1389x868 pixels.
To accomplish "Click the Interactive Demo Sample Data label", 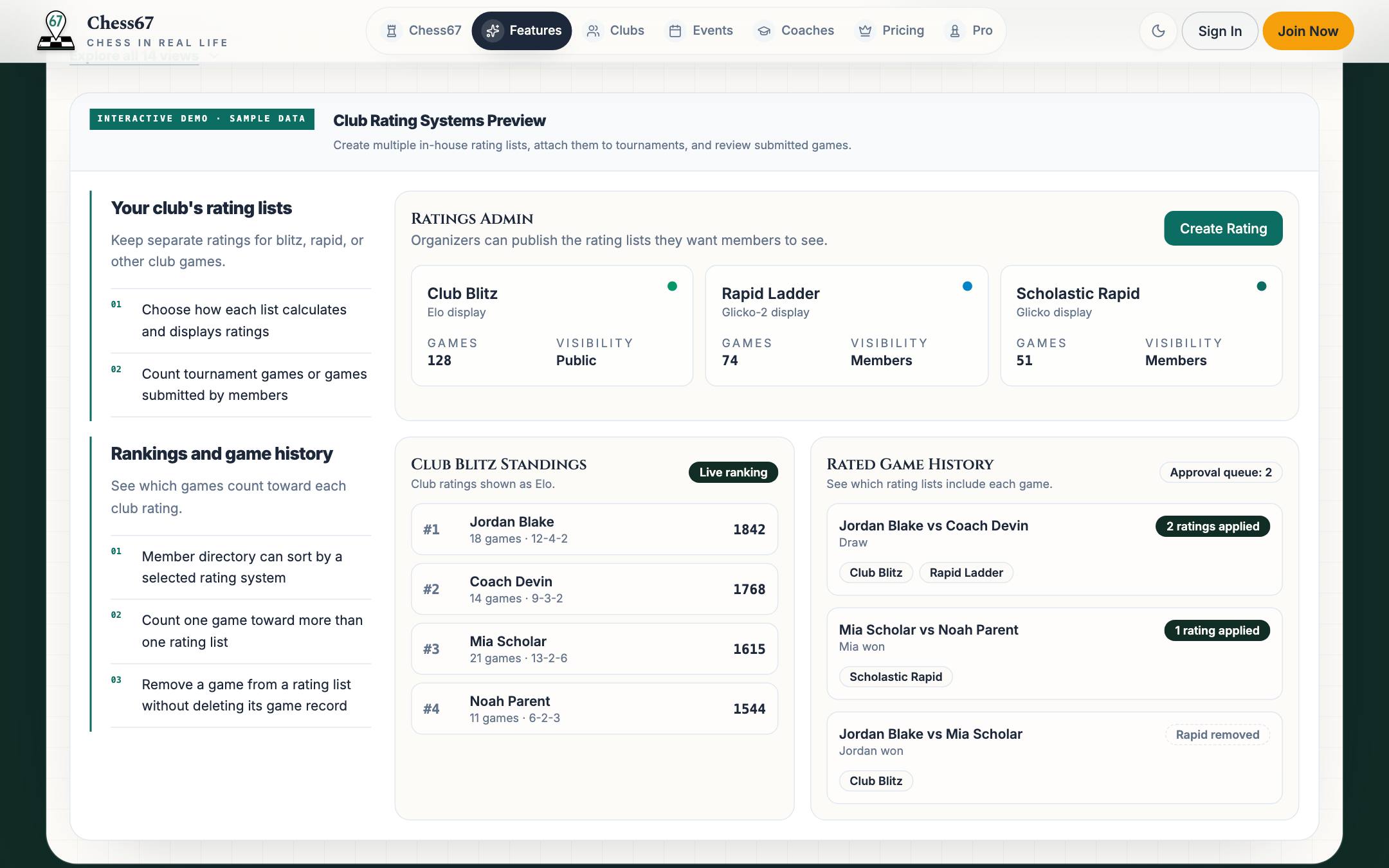I will coord(201,119).
